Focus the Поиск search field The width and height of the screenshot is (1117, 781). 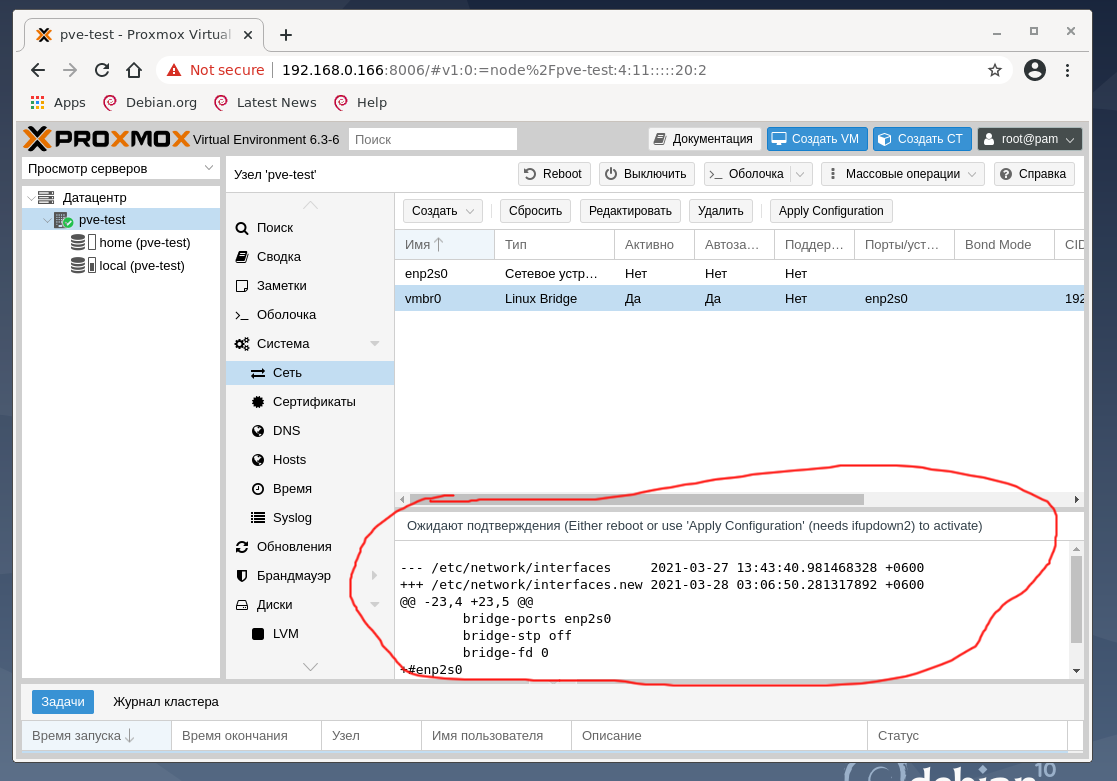pos(432,139)
